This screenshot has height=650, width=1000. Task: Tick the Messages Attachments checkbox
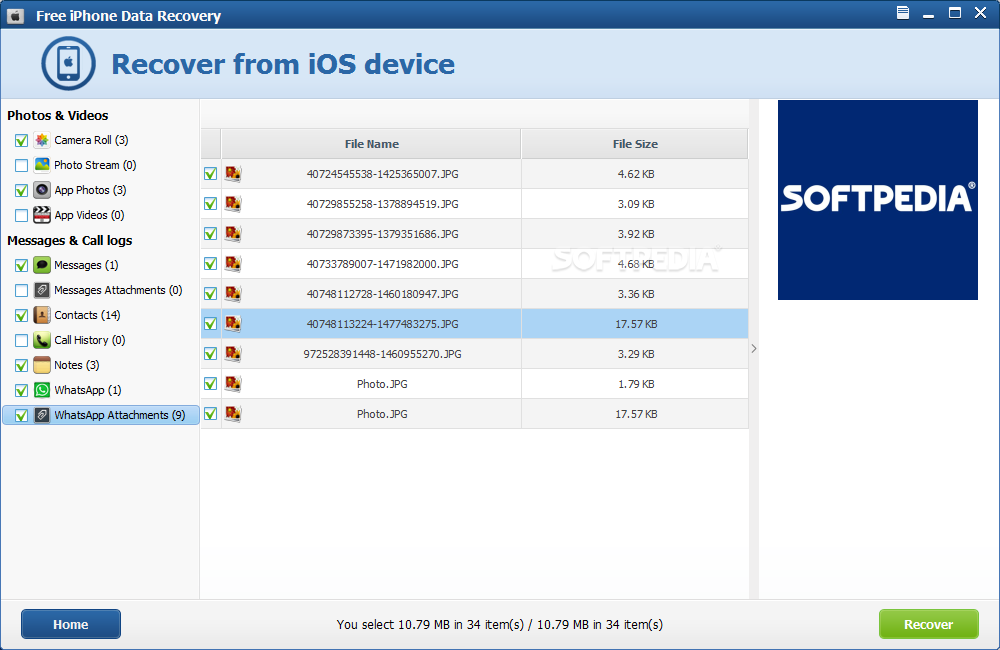[21, 291]
